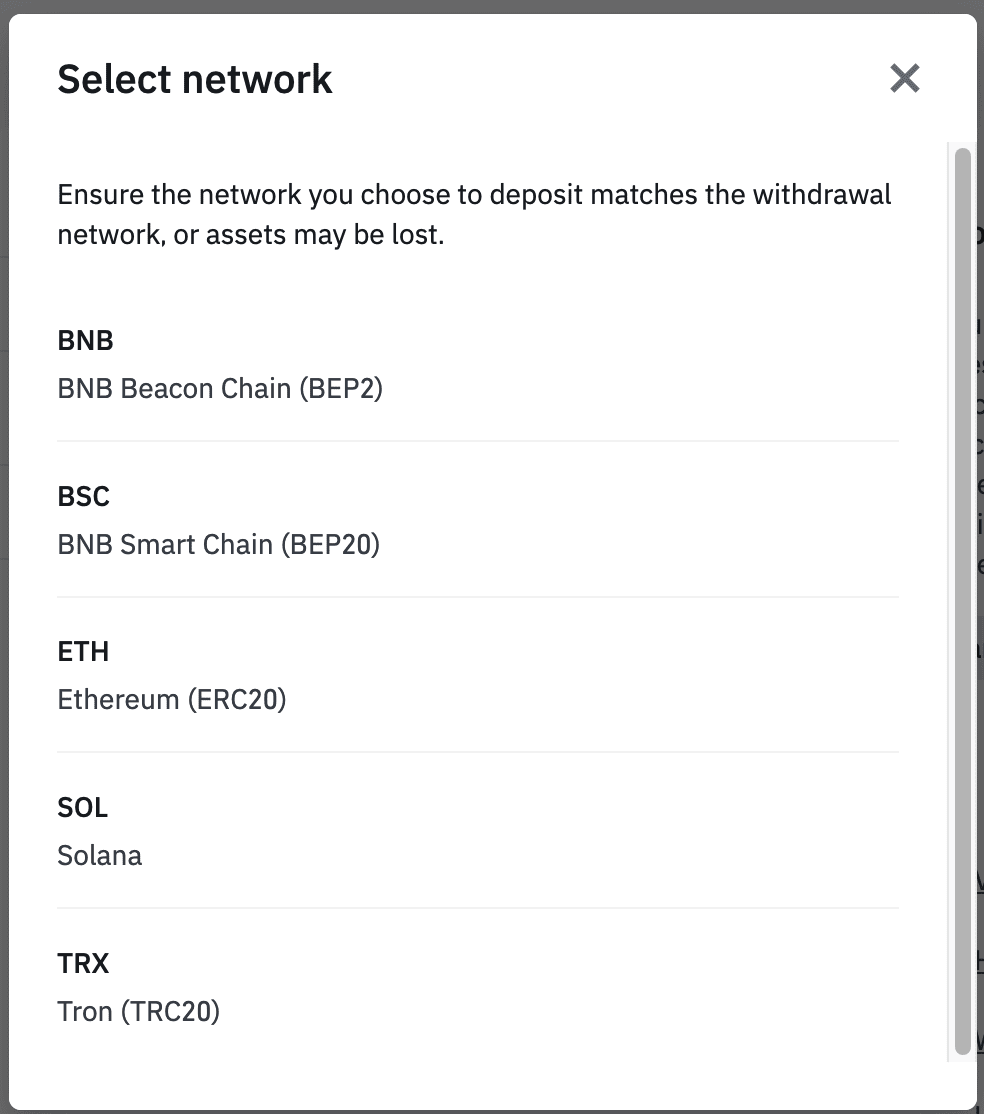Click the "Tron (TRC20)" description text
Viewport: 984px width, 1114px height.
[139, 1012]
